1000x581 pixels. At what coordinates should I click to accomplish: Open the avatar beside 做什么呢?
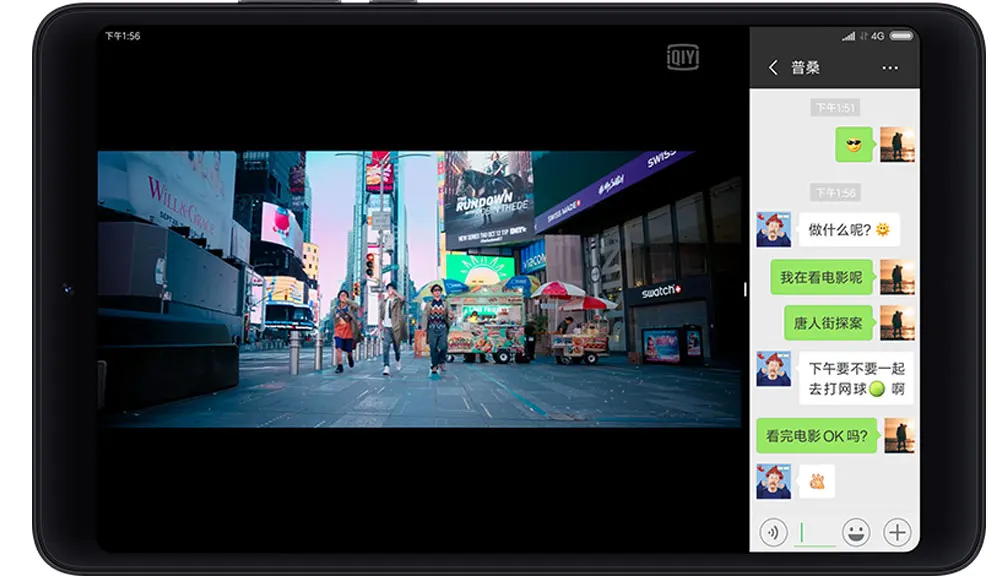[774, 230]
